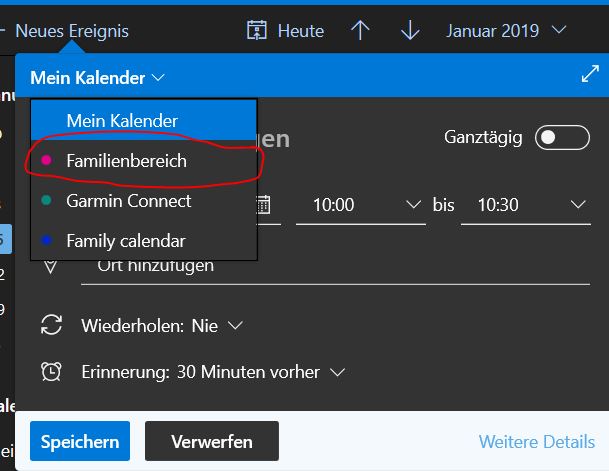Choose Family calendar from list
Viewport: 609px width, 471px height.
click(x=144, y=241)
